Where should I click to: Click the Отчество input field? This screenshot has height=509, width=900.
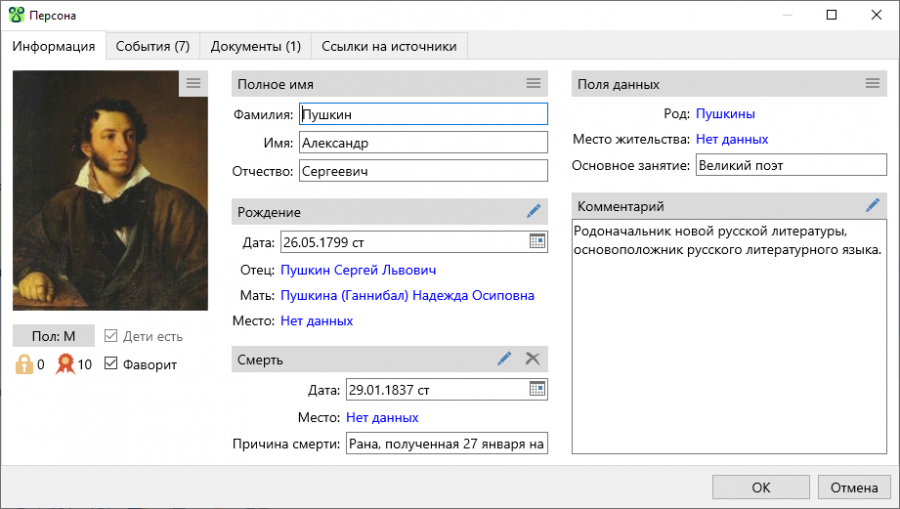point(423,172)
